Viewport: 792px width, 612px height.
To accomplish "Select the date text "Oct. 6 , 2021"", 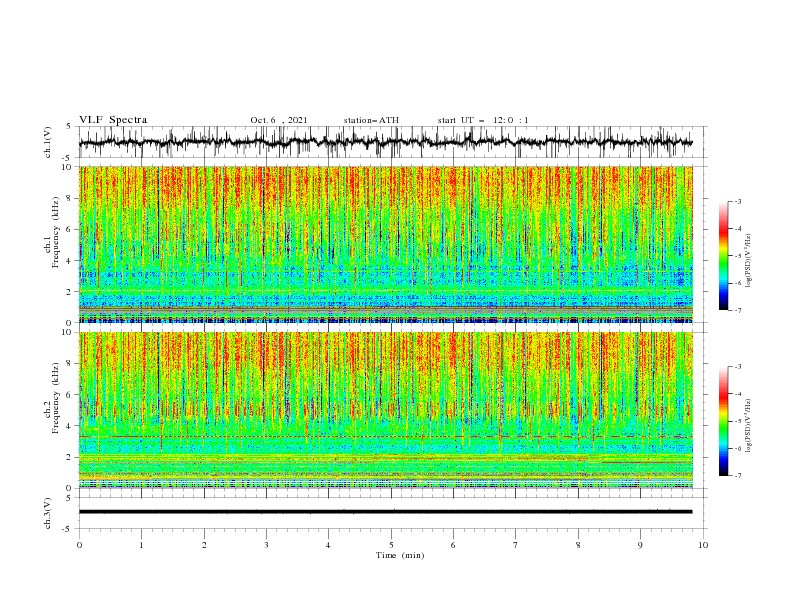I will coord(278,120).
